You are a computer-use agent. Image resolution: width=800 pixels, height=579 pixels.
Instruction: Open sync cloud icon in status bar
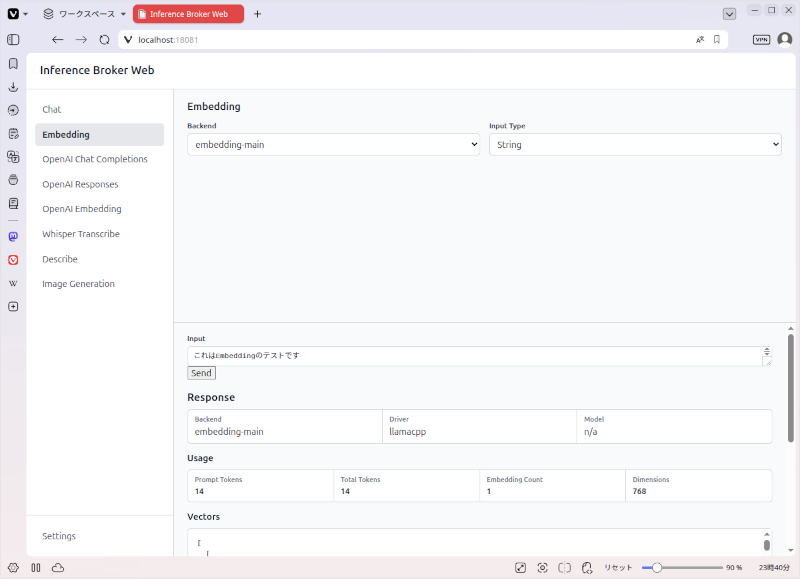click(x=58, y=568)
